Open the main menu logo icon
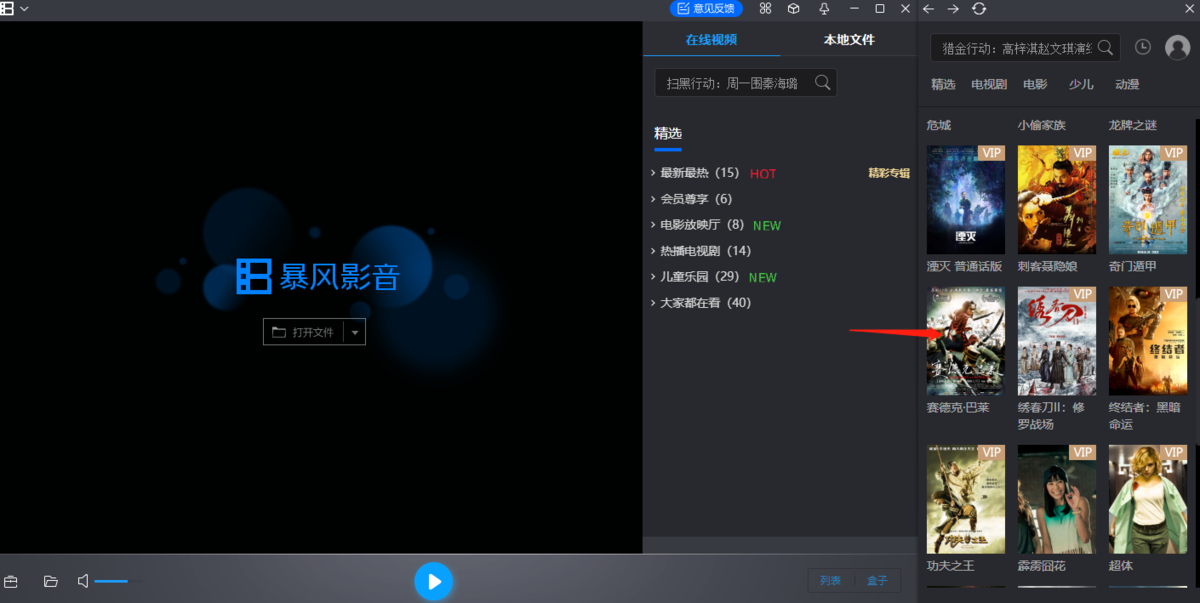This screenshot has width=1200, height=603. (8, 8)
